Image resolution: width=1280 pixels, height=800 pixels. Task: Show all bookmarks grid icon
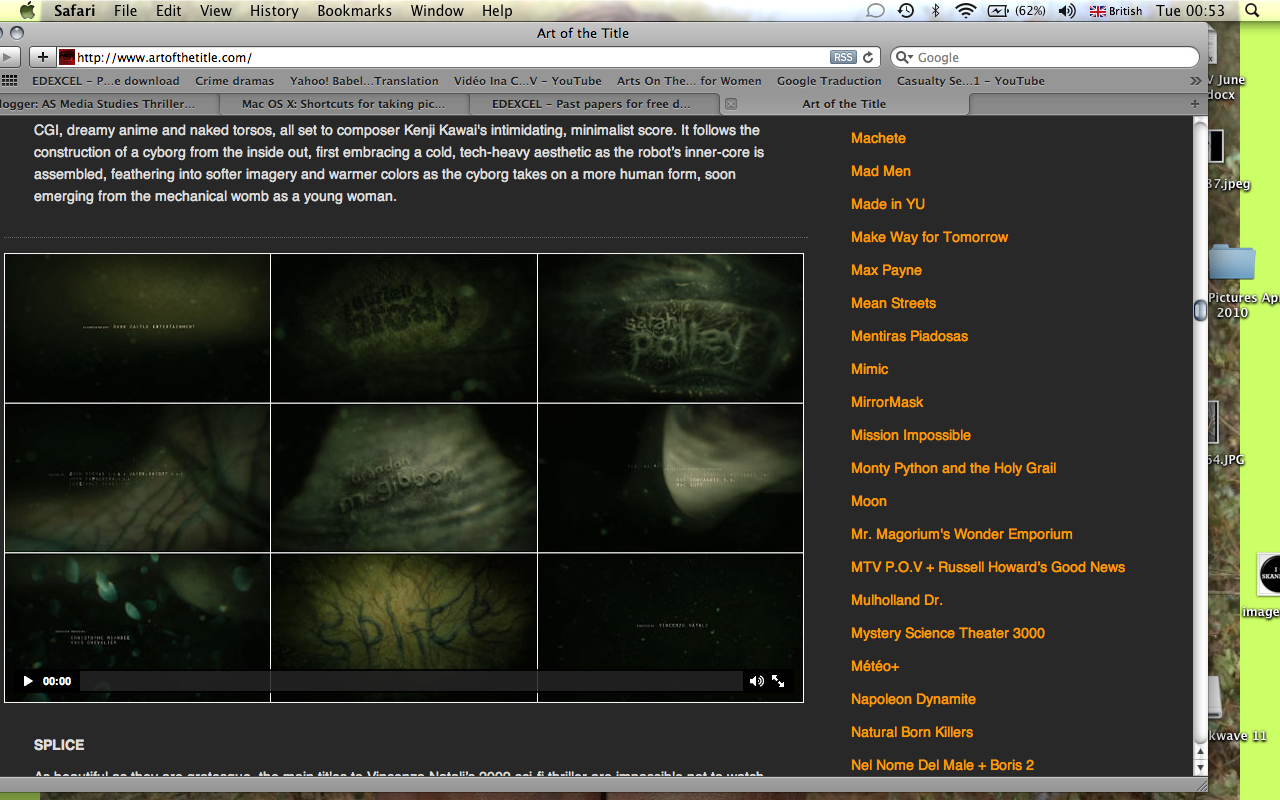coord(10,81)
